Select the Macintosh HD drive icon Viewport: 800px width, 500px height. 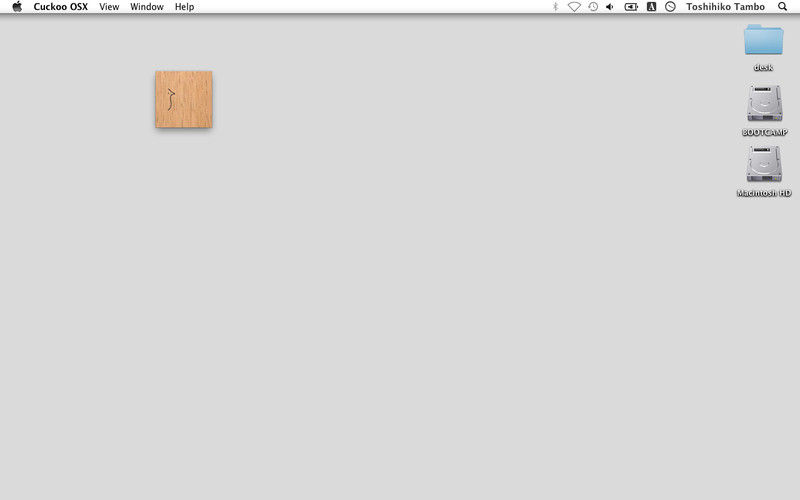pos(764,164)
